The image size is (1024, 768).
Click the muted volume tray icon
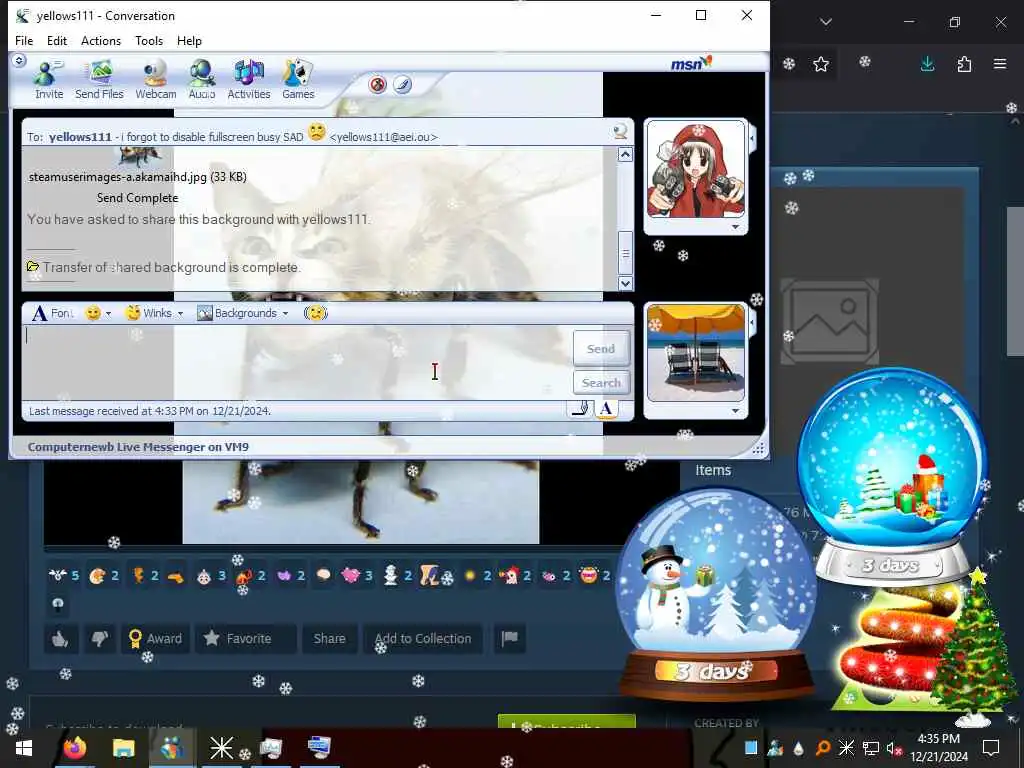tap(894, 748)
